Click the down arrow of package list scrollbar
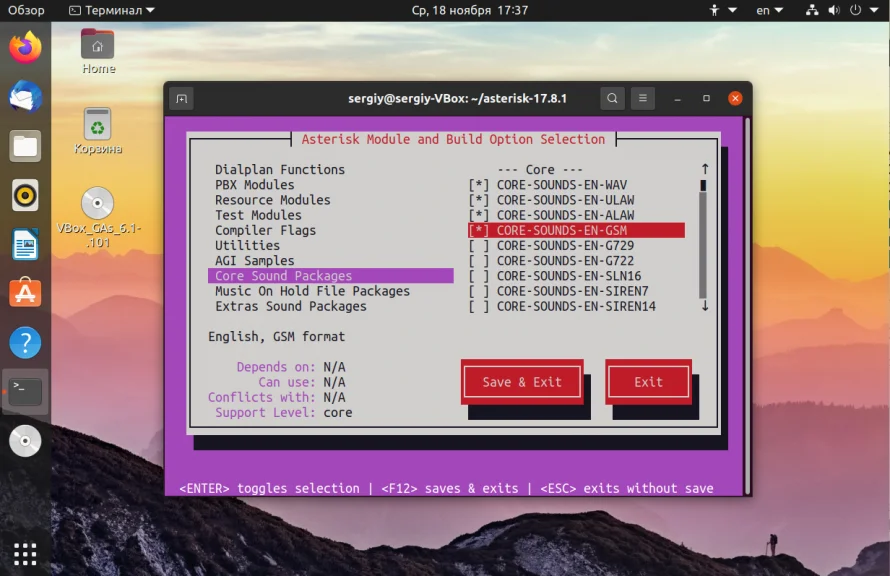890x576 pixels. tap(705, 306)
